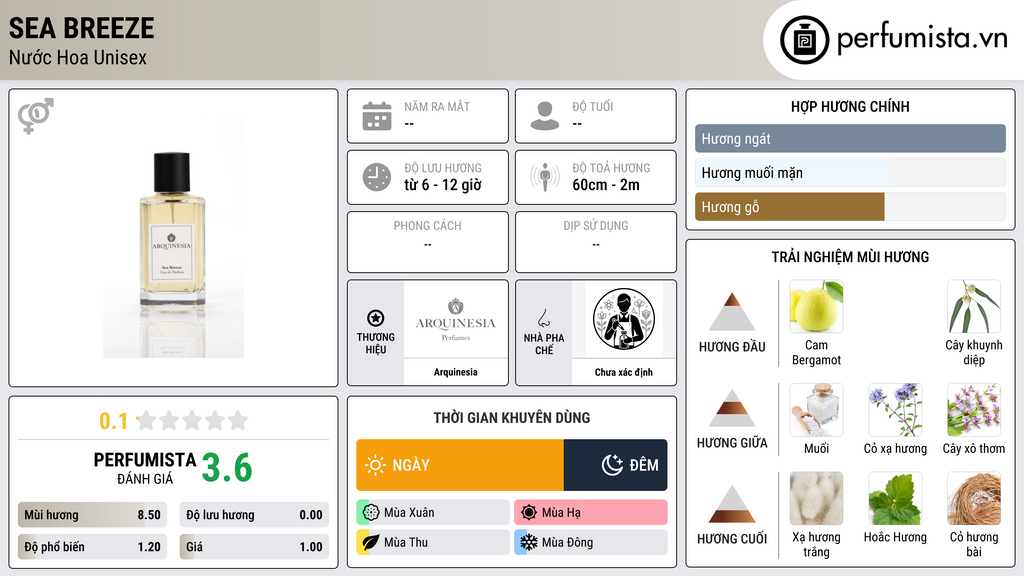
Task: Select the Hoắc Hương note image
Action: 895,499
